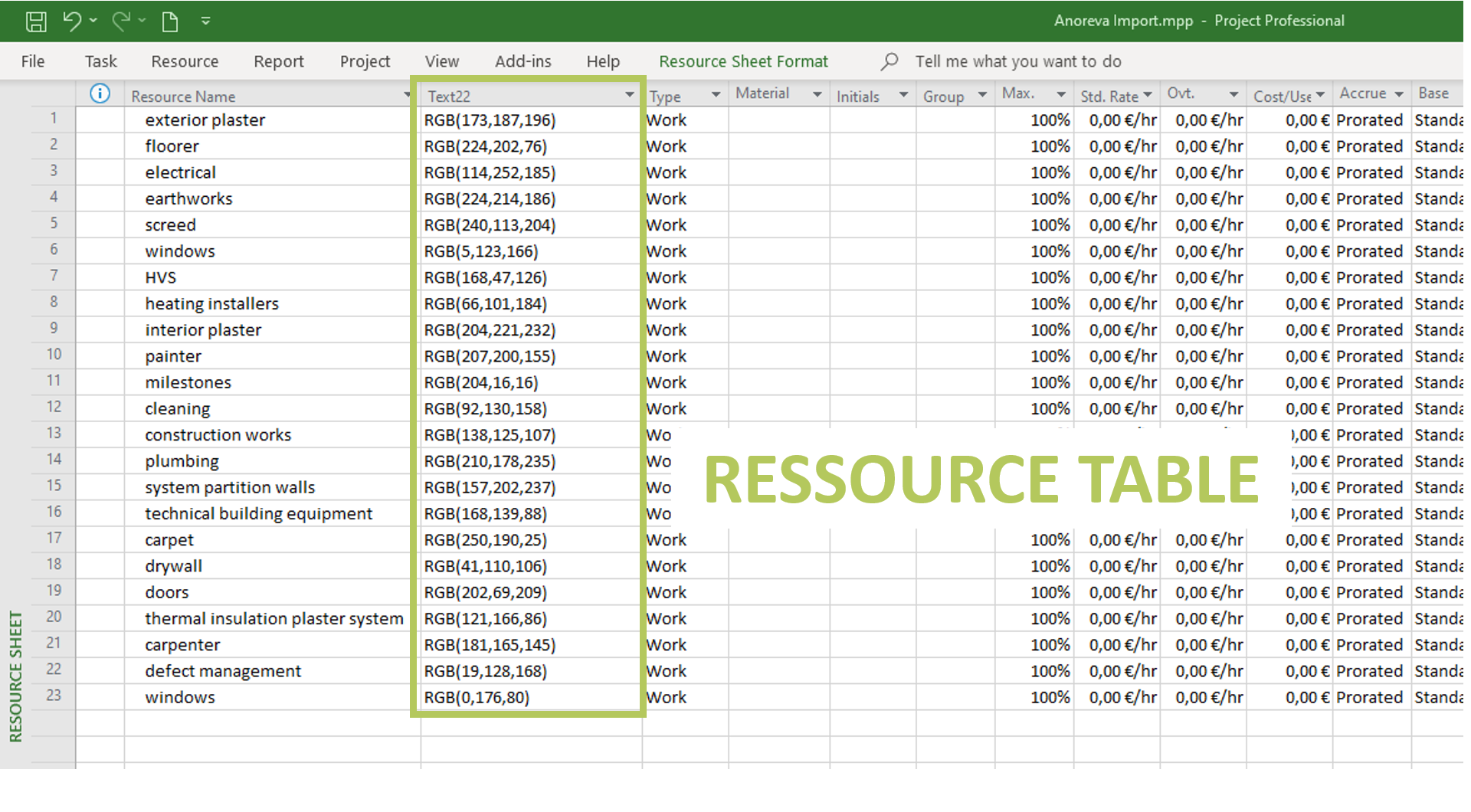Switch to the Resource Sheet Format tab
Screen dimensions: 1471x812
click(x=743, y=61)
